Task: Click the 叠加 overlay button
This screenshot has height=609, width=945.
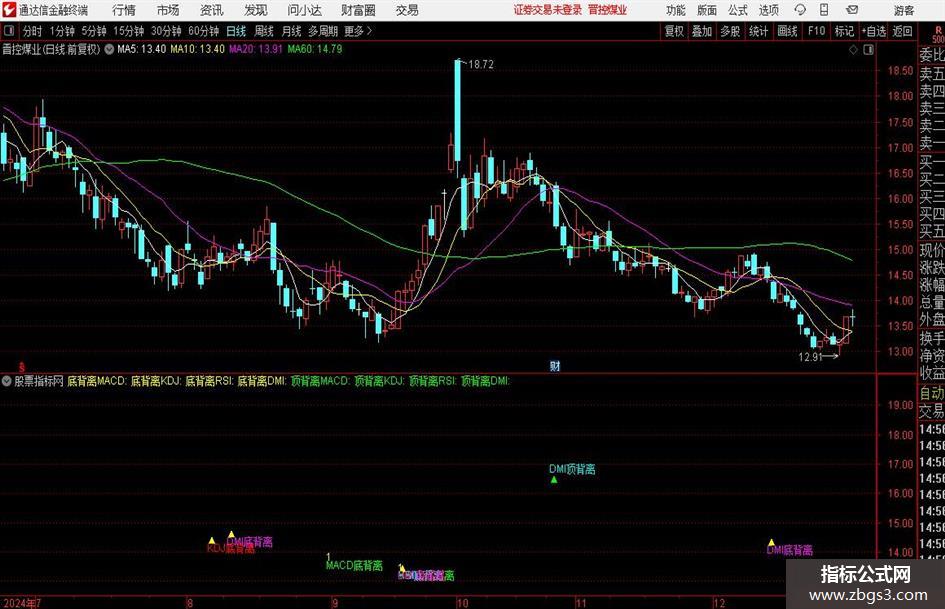Action: pos(702,31)
